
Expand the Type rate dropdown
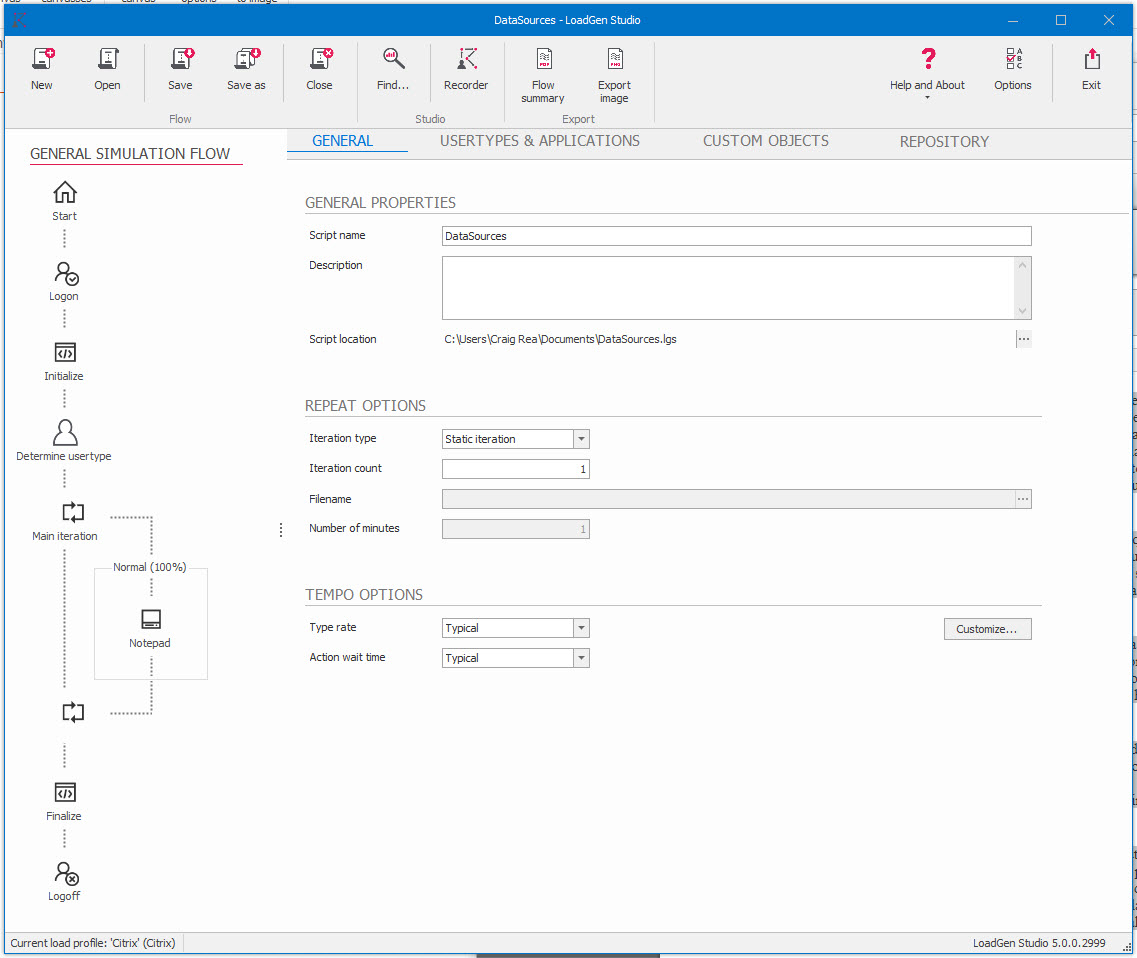pyautogui.click(x=582, y=628)
